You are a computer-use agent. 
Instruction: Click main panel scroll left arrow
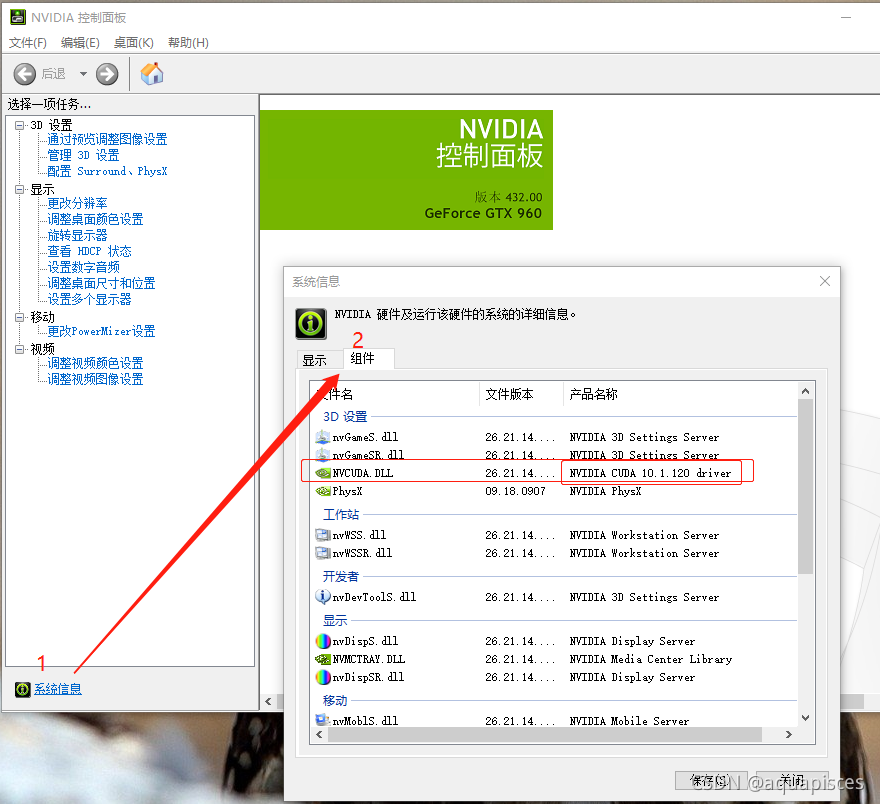[x=268, y=701]
